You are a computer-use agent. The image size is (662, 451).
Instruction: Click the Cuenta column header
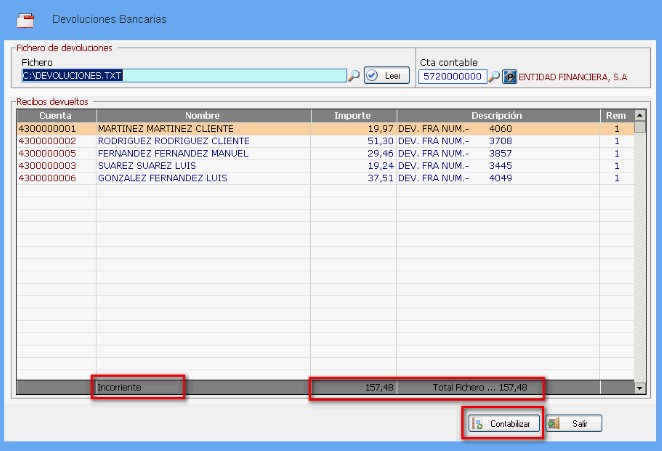coord(56,116)
